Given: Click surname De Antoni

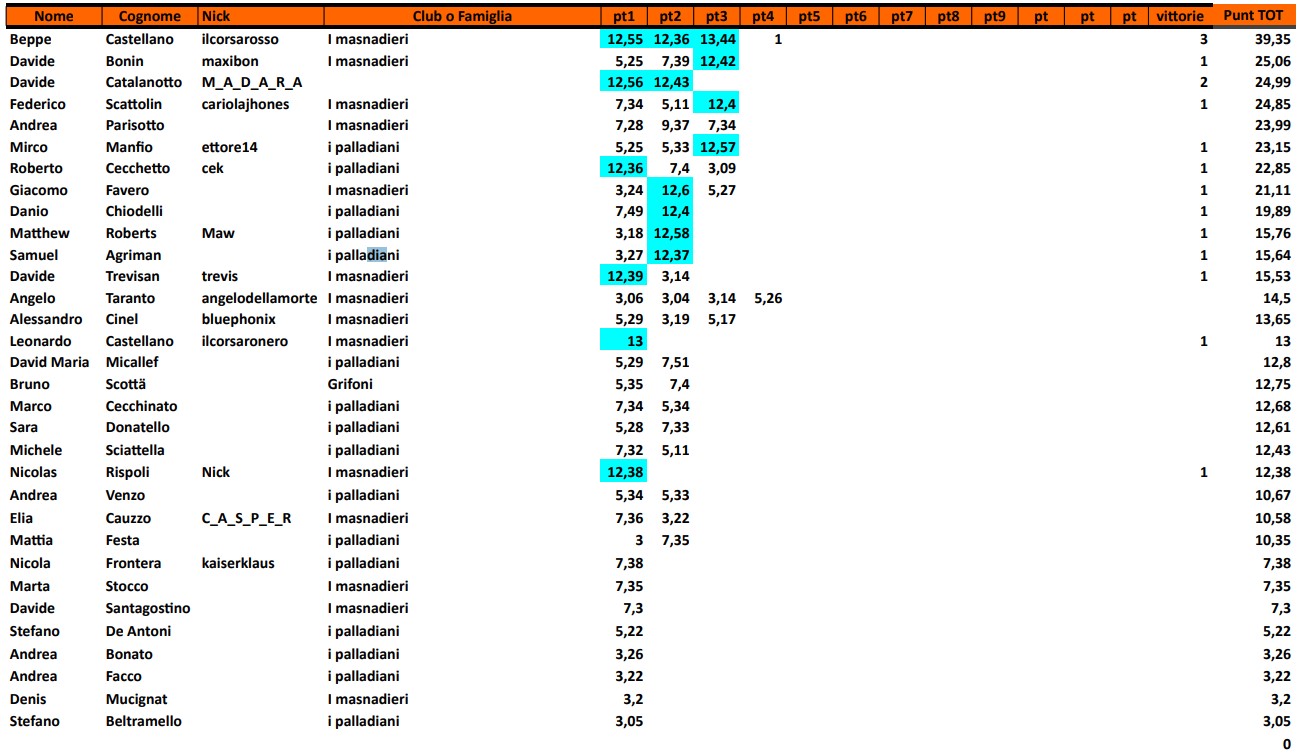Looking at the screenshot, I should pyautogui.click(x=138, y=631).
